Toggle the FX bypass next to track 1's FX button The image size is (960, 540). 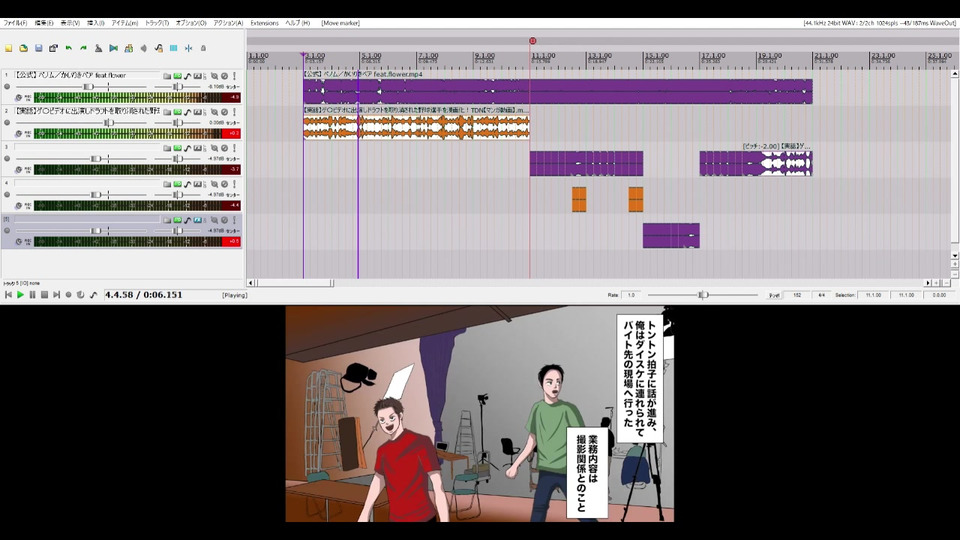tap(204, 76)
